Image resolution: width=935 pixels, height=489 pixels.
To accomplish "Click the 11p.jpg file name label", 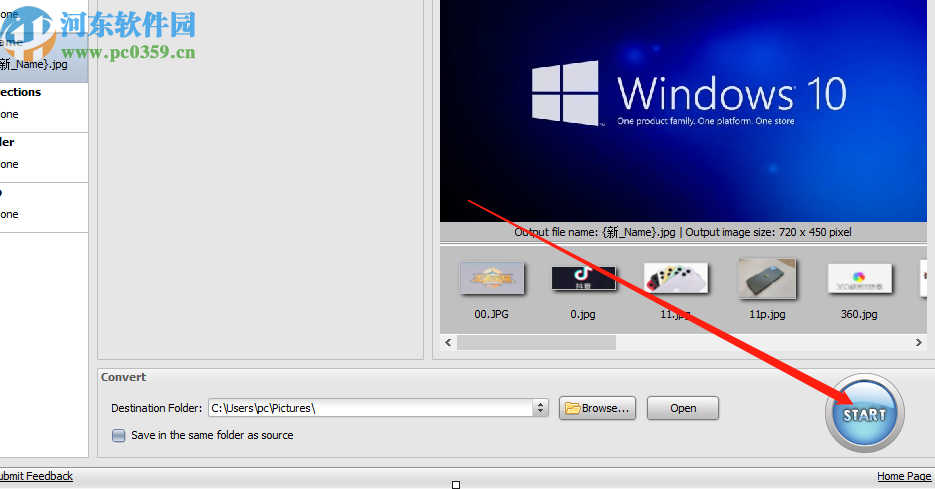I will [767, 314].
